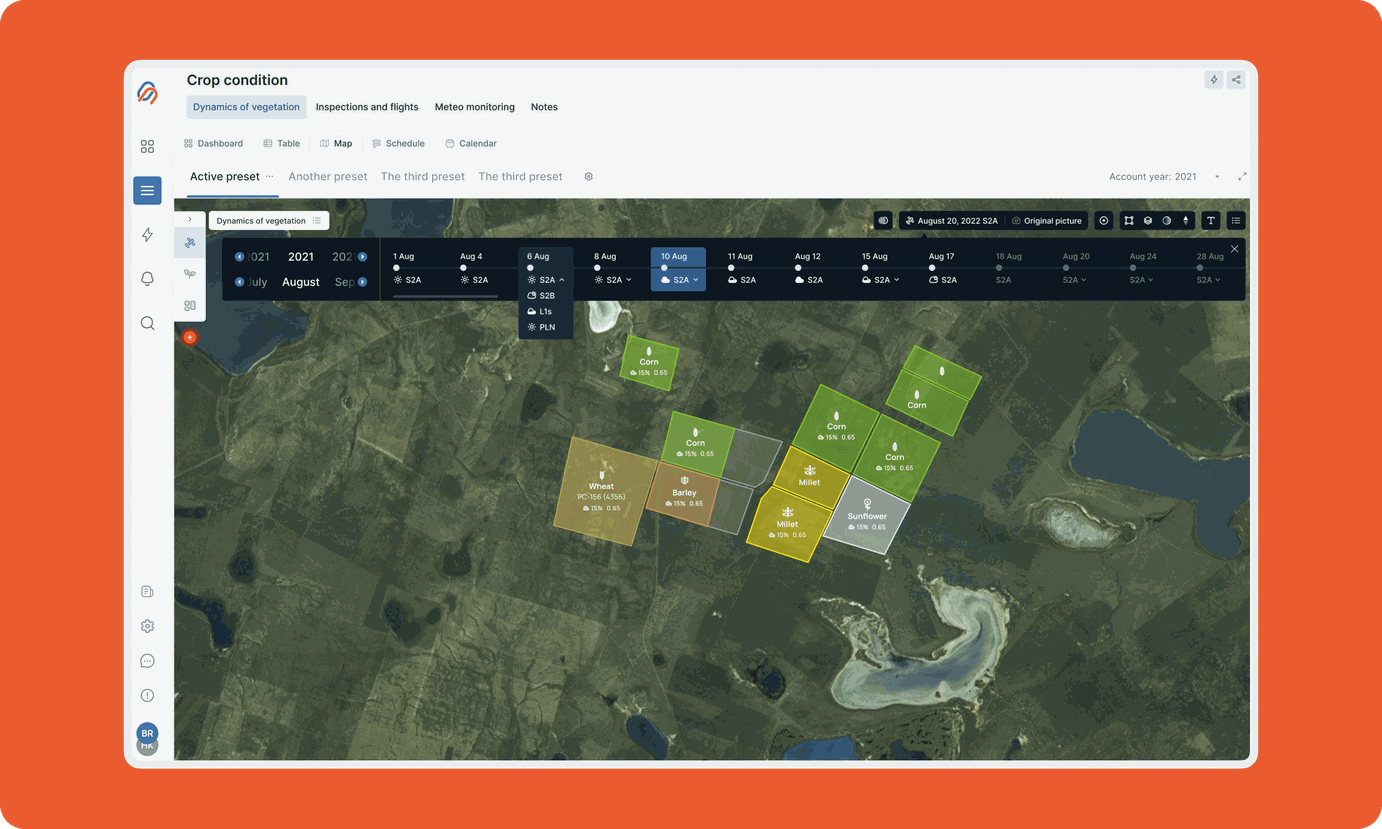Click the compass north arrow icon
Viewport: 1382px width, 829px height.
click(x=1186, y=220)
